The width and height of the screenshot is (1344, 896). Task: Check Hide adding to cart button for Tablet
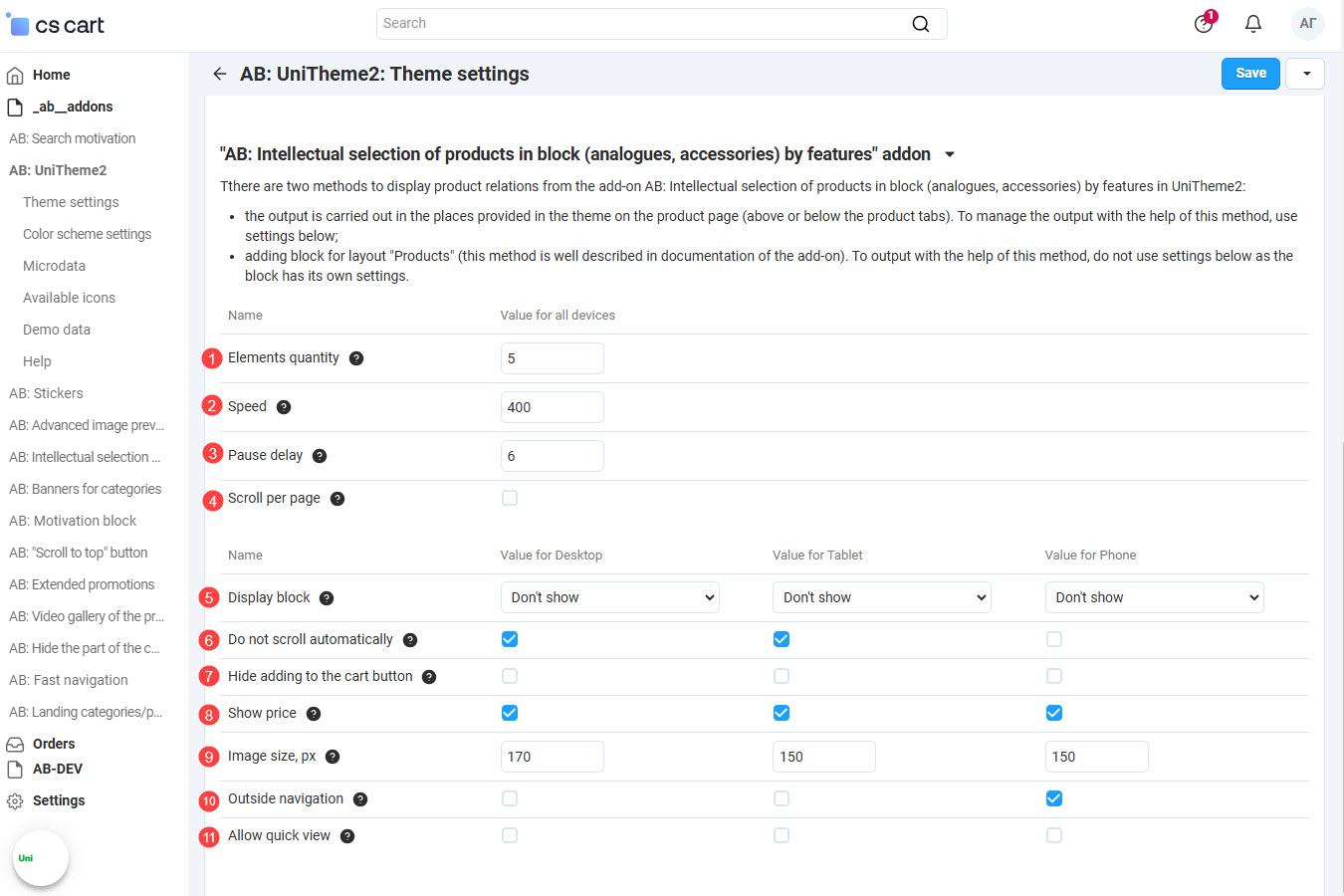coord(782,676)
